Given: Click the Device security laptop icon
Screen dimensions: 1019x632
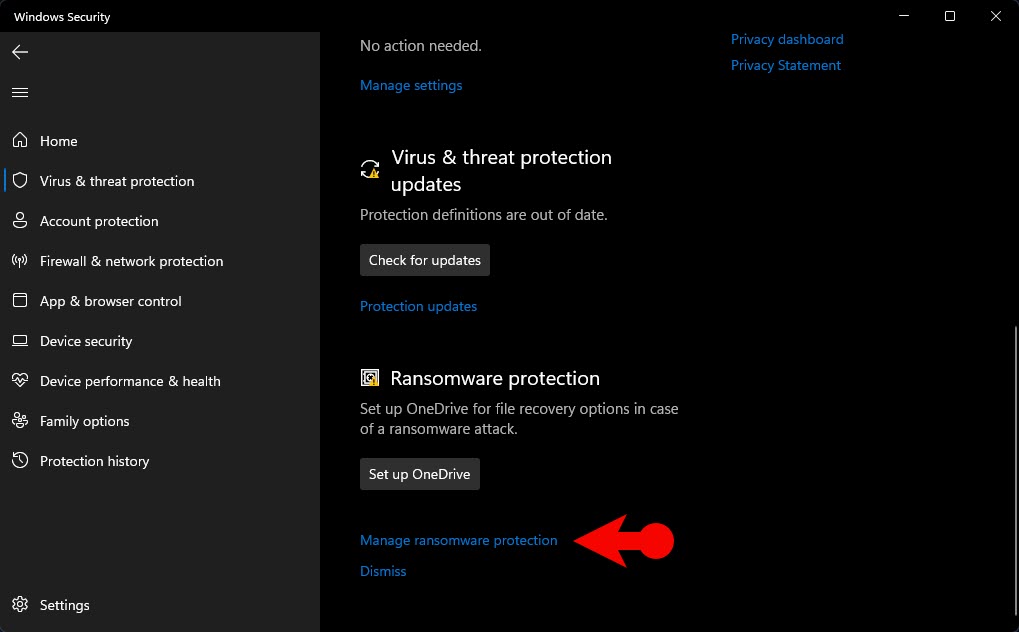Looking at the screenshot, I should 20,341.
